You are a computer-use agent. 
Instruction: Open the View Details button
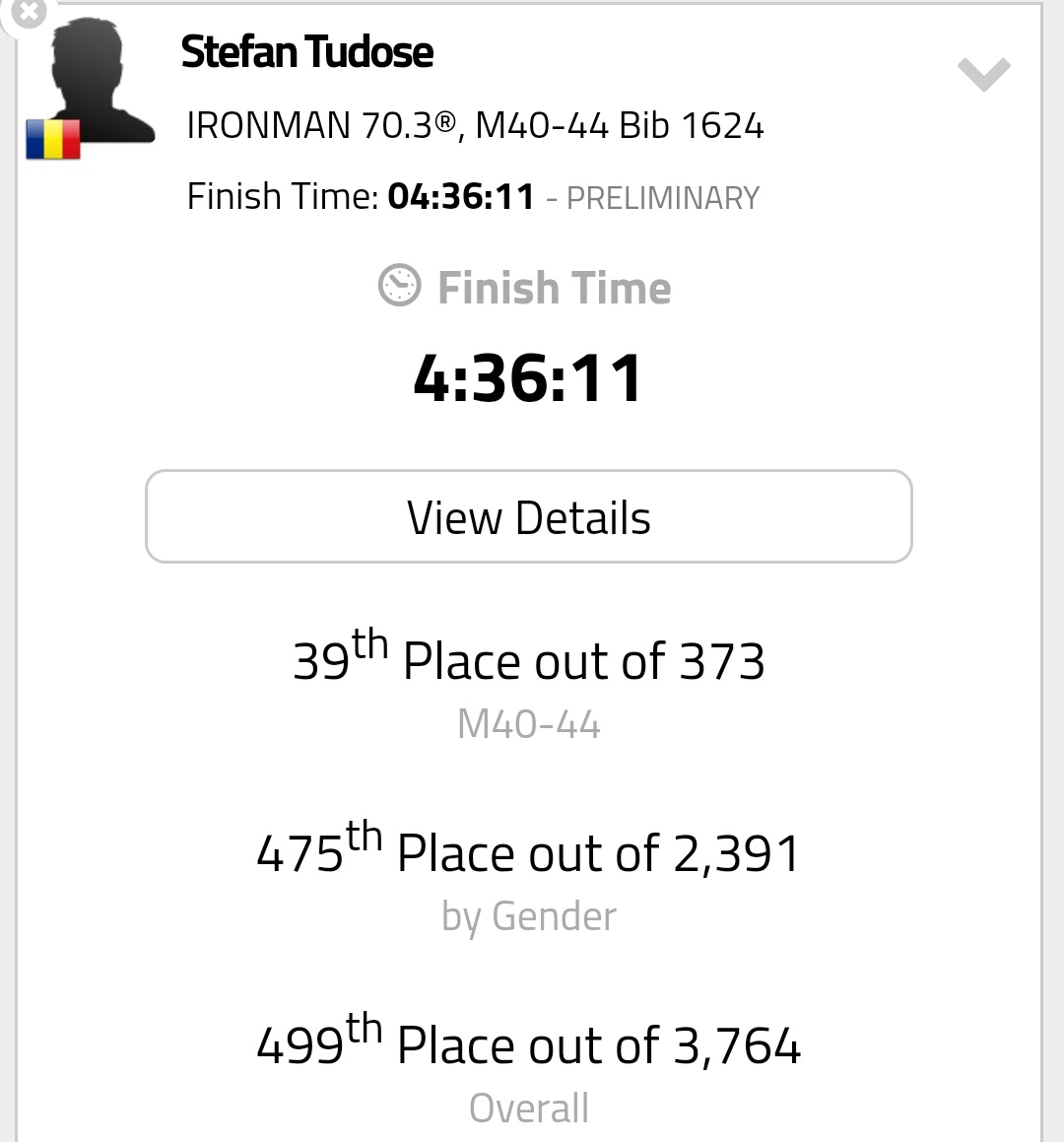[529, 516]
